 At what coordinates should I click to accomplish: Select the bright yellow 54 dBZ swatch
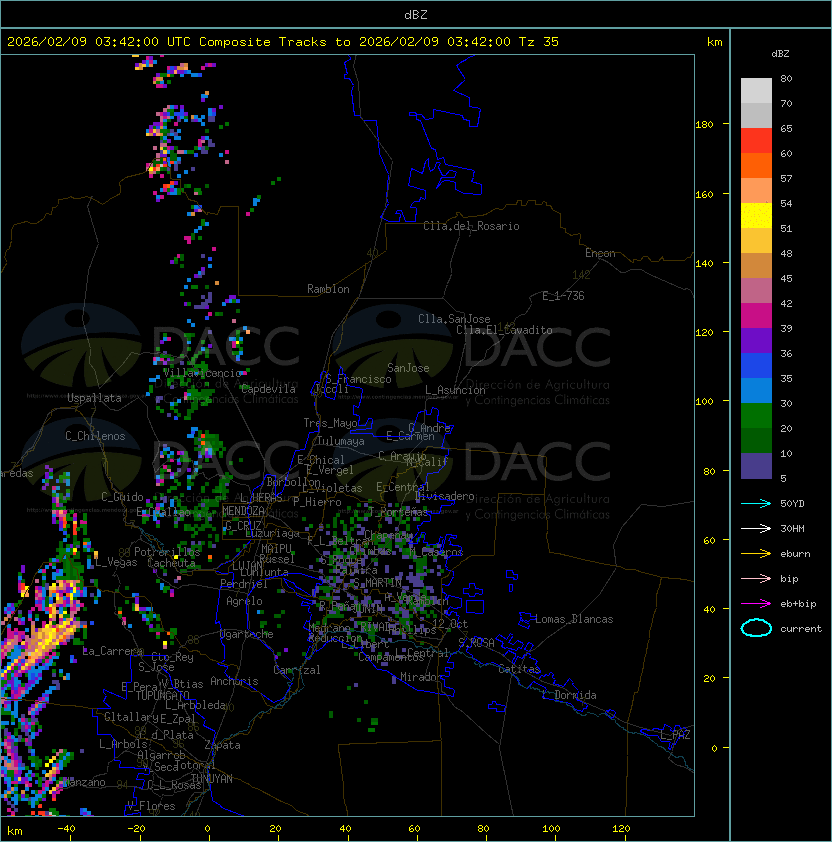[756, 215]
